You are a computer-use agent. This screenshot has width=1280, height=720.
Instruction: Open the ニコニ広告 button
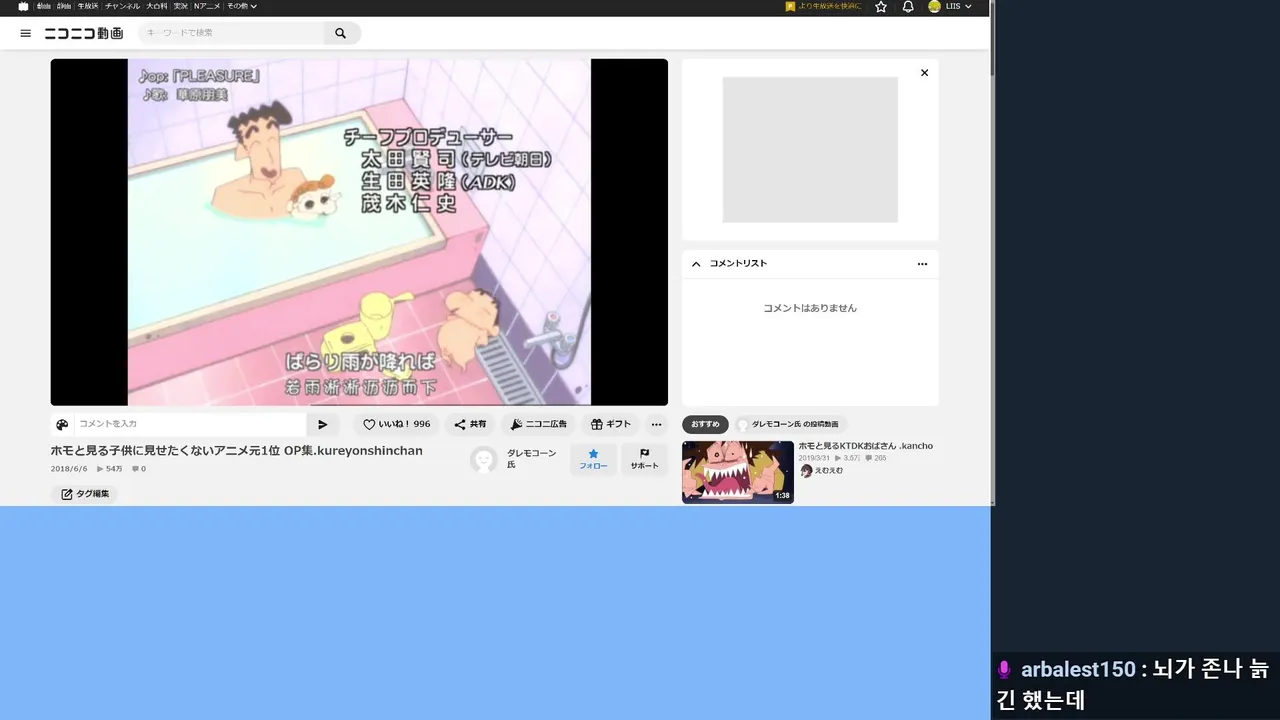pyautogui.click(x=538, y=424)
